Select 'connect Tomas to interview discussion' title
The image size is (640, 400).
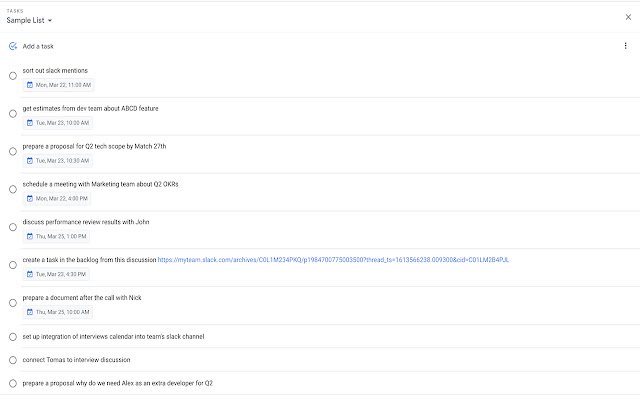pos(76,360)
